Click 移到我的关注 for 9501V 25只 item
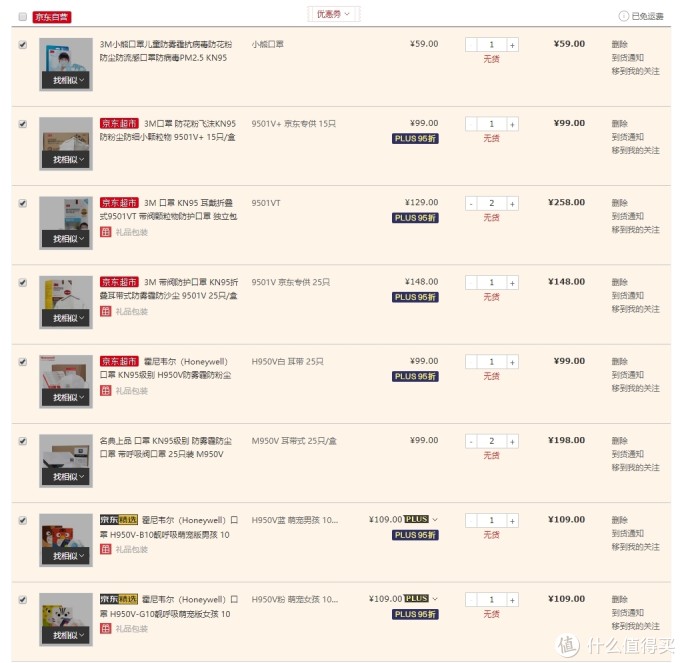 [x=636, y=309]
